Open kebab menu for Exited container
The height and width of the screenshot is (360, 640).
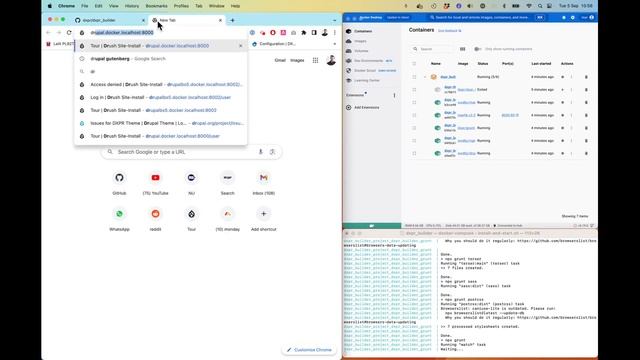(571, 89)
